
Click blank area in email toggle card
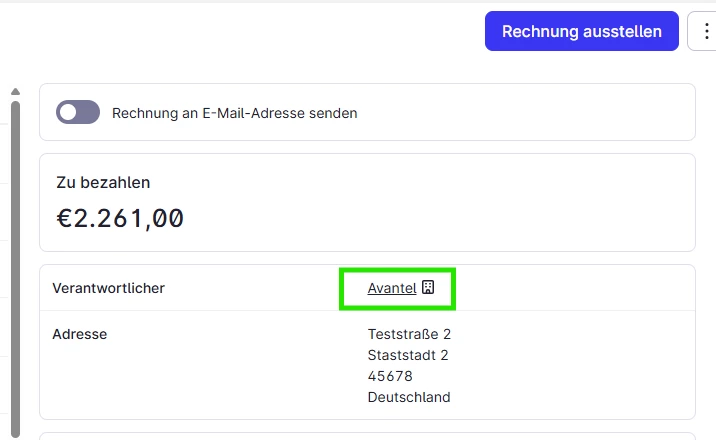tap(525, 112)
